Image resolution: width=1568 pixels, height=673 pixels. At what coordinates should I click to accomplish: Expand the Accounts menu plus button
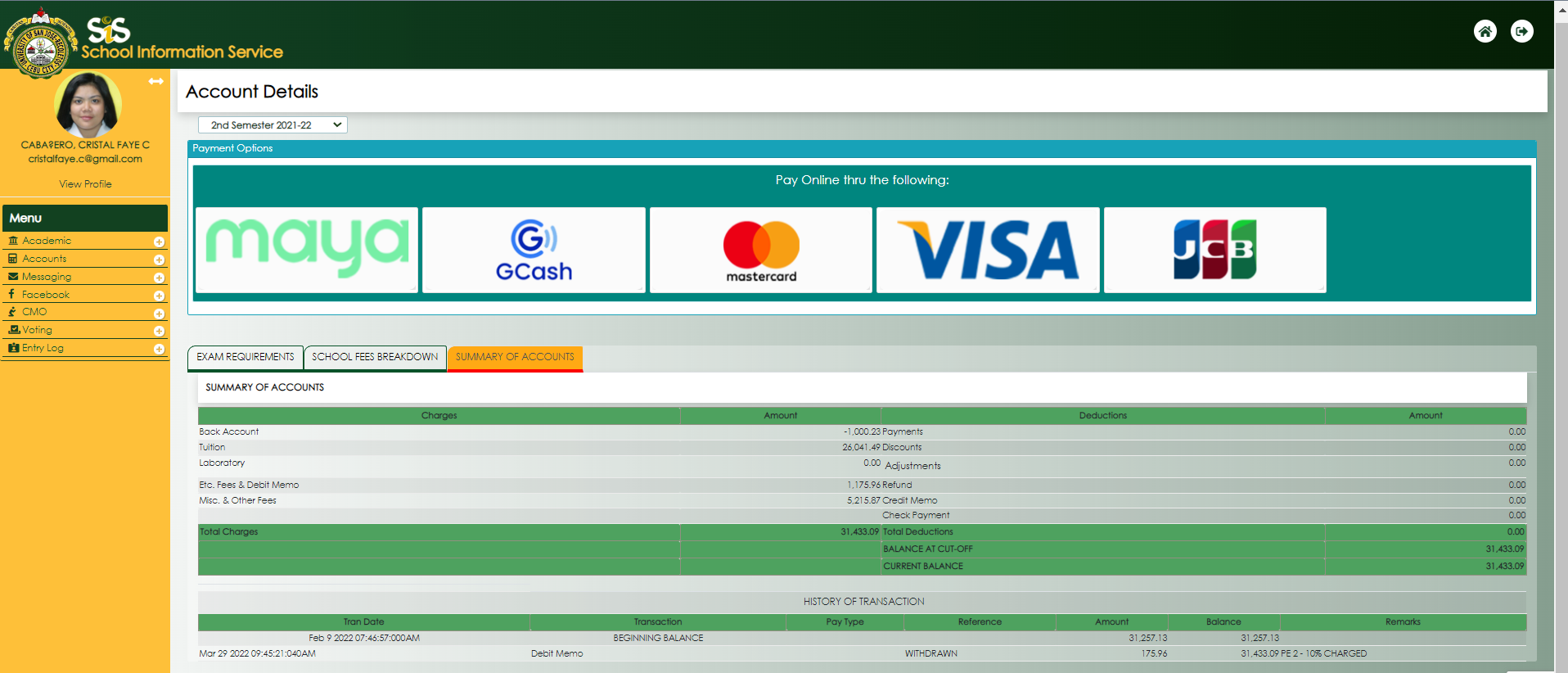pyautogui.click(x=159, y=260)
